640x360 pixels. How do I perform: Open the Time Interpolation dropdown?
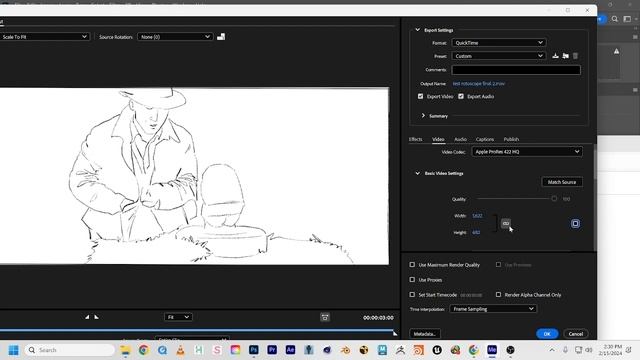[493, 309]
